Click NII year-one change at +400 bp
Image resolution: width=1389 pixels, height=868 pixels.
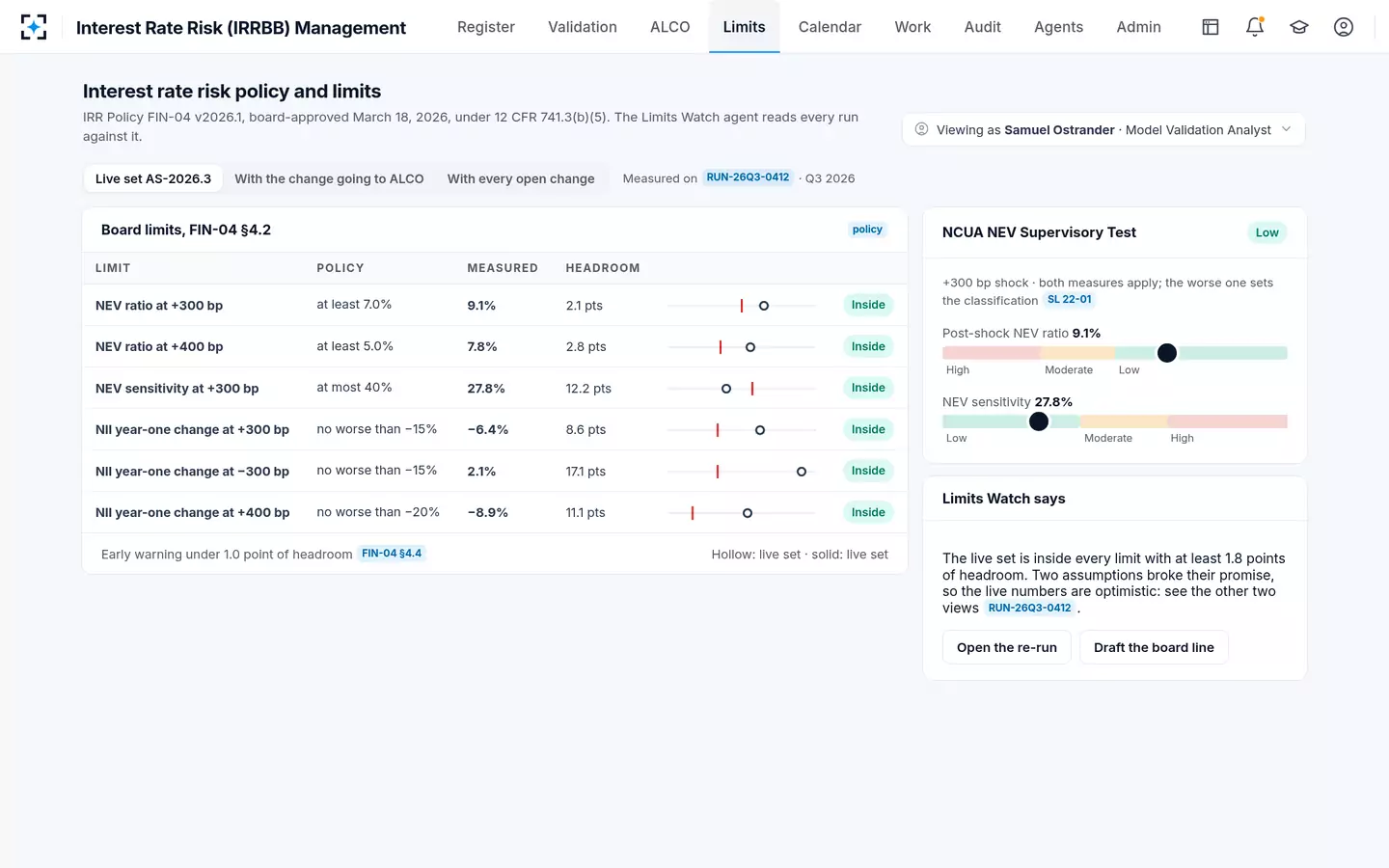pos(192,512)
